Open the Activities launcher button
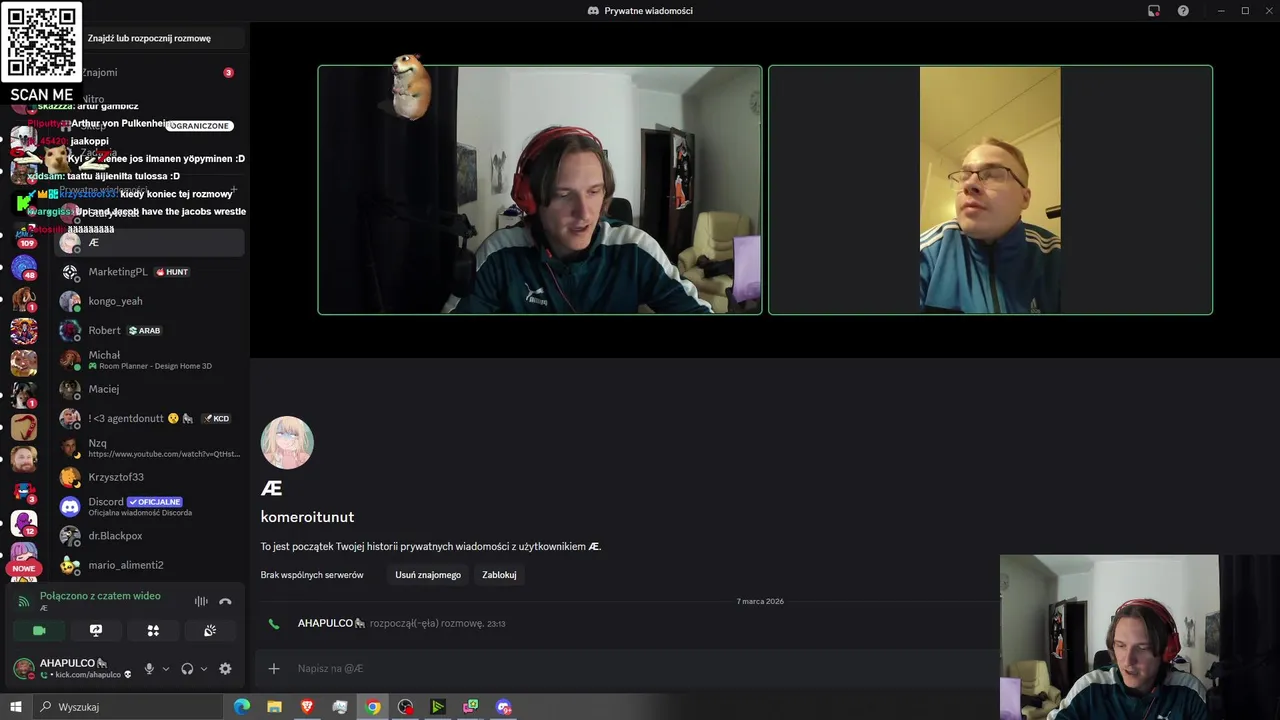 pyautogui.click(x=153, y=631)
